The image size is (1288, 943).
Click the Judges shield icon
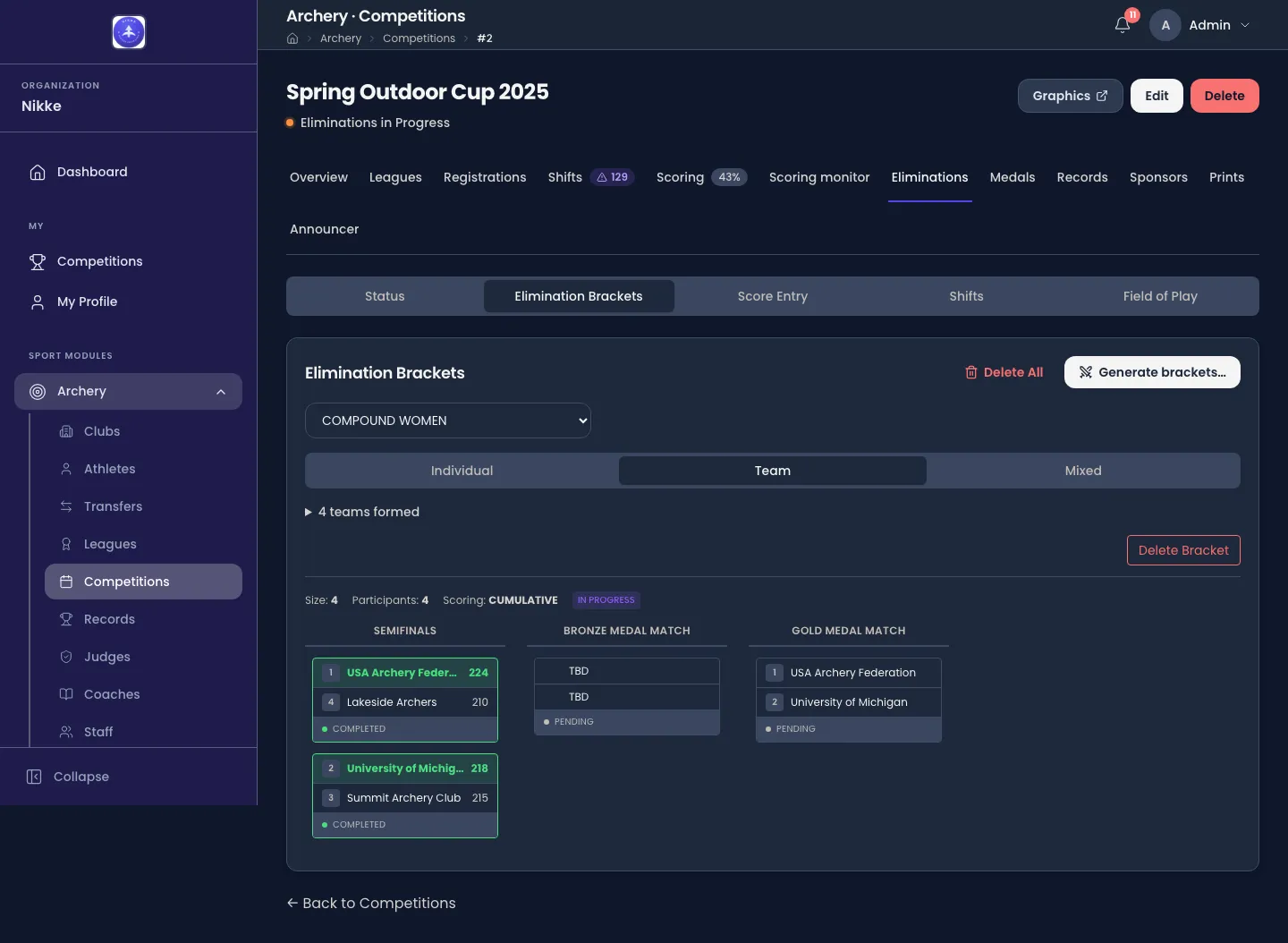pos(66,657)
